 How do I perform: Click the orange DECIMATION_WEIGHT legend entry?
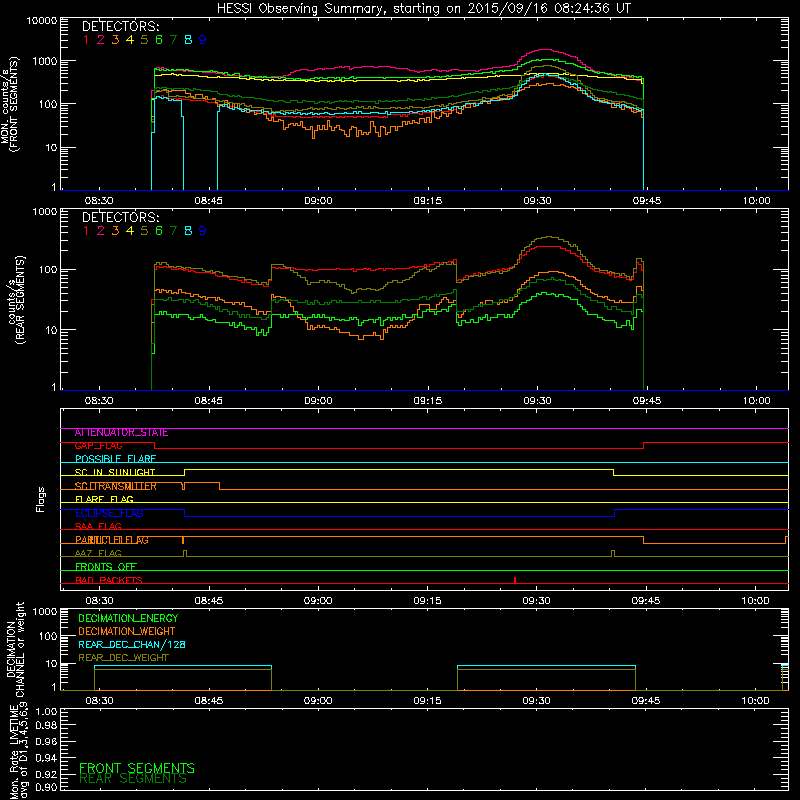pyautogui.click(x=127, y=632)
